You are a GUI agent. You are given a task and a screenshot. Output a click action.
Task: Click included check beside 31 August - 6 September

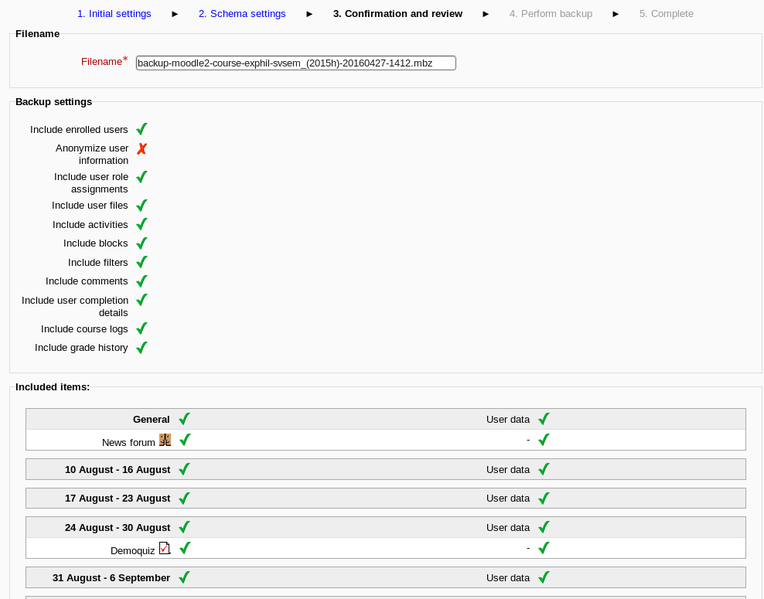[185, 578]
